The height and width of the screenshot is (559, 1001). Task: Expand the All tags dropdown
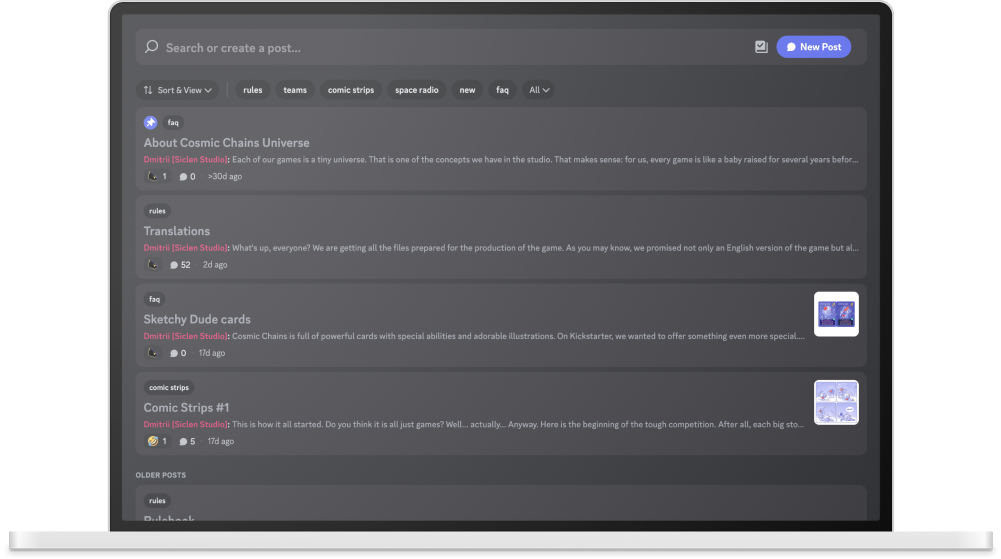click(539, 90)
